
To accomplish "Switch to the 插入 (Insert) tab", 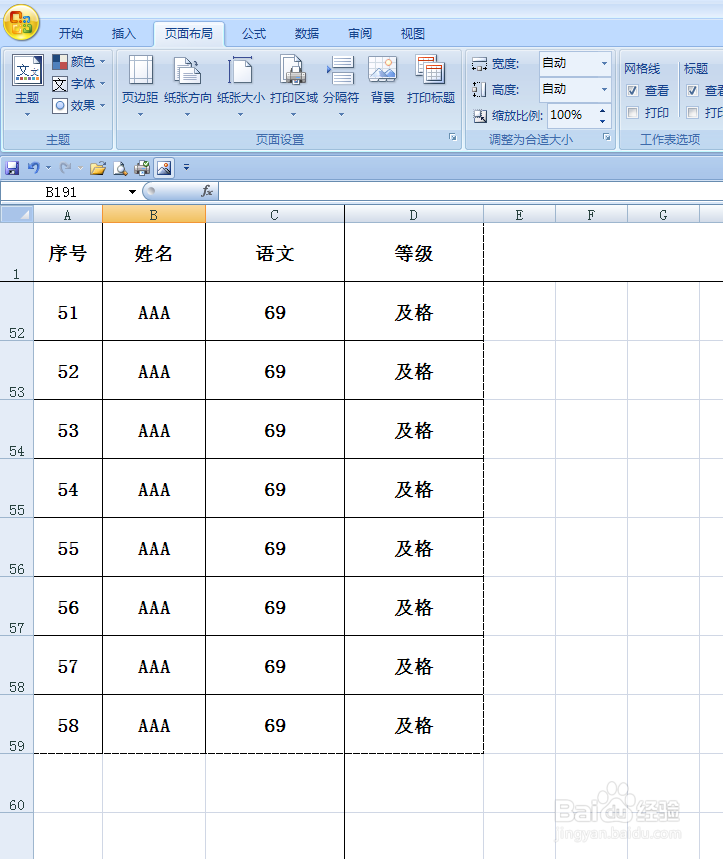I will tap(124, 34).
